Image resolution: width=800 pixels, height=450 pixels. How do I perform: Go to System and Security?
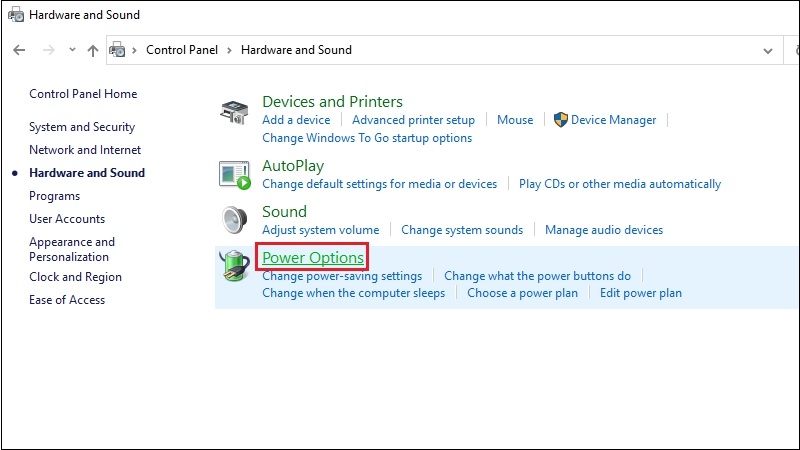click(82, 127)
